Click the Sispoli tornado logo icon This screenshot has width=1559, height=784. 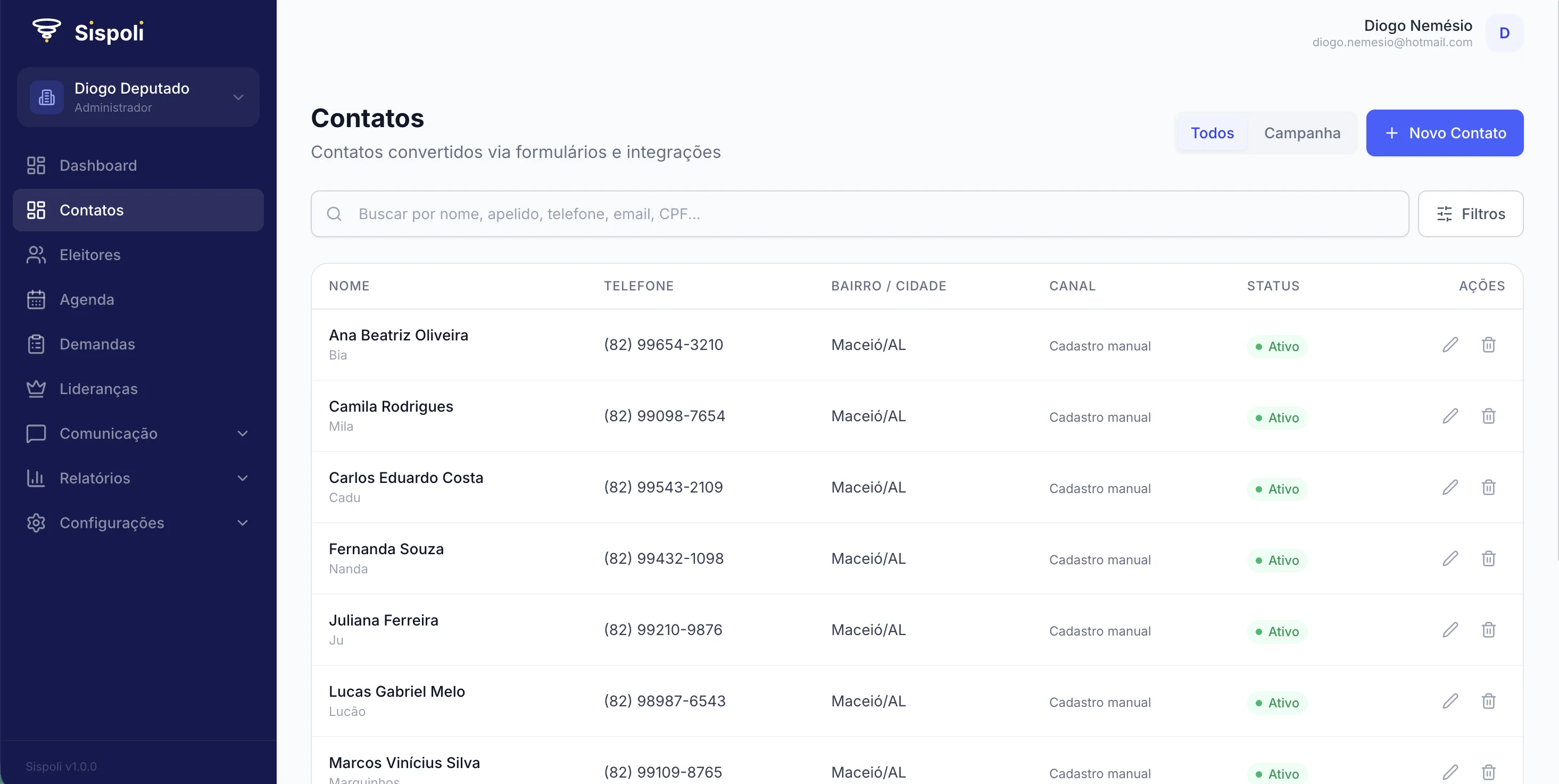[x=47, y=30]
